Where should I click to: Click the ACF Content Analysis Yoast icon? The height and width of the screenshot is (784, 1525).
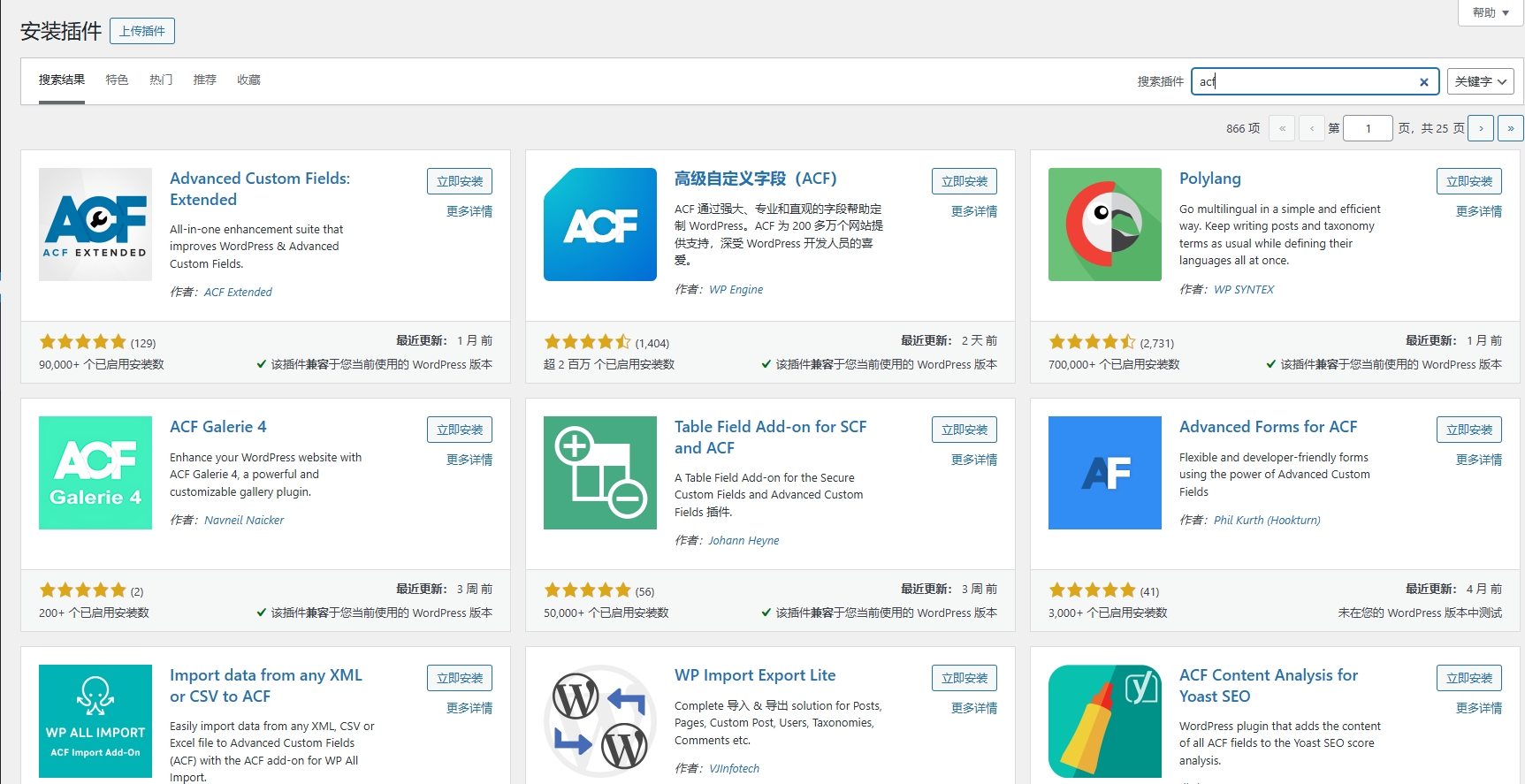tap(1105, 721)
